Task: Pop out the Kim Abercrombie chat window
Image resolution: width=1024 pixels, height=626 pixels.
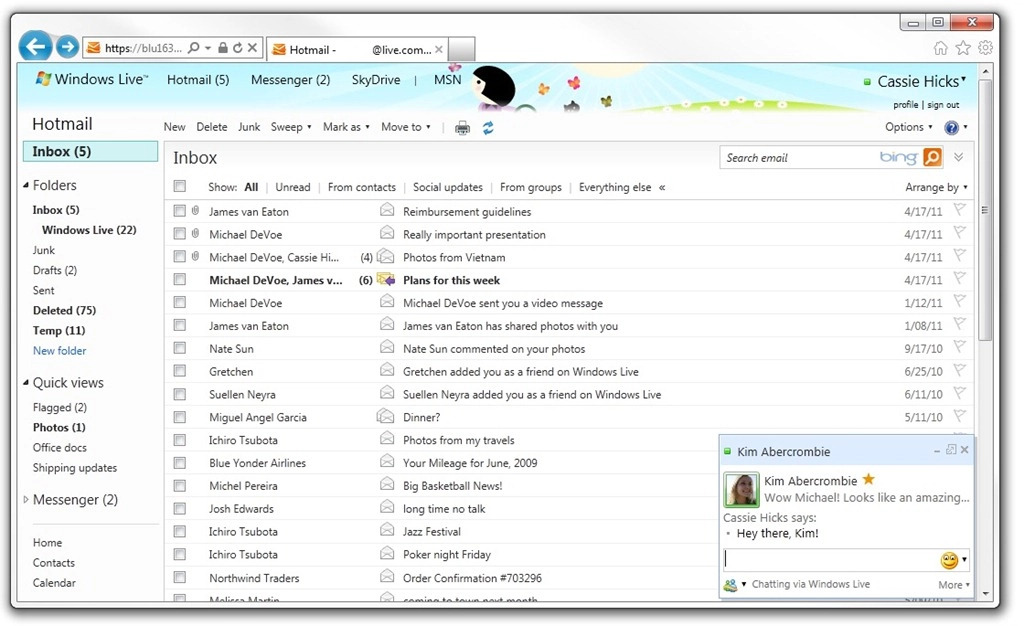Action: pyautogui.click(x=951, y=451)
